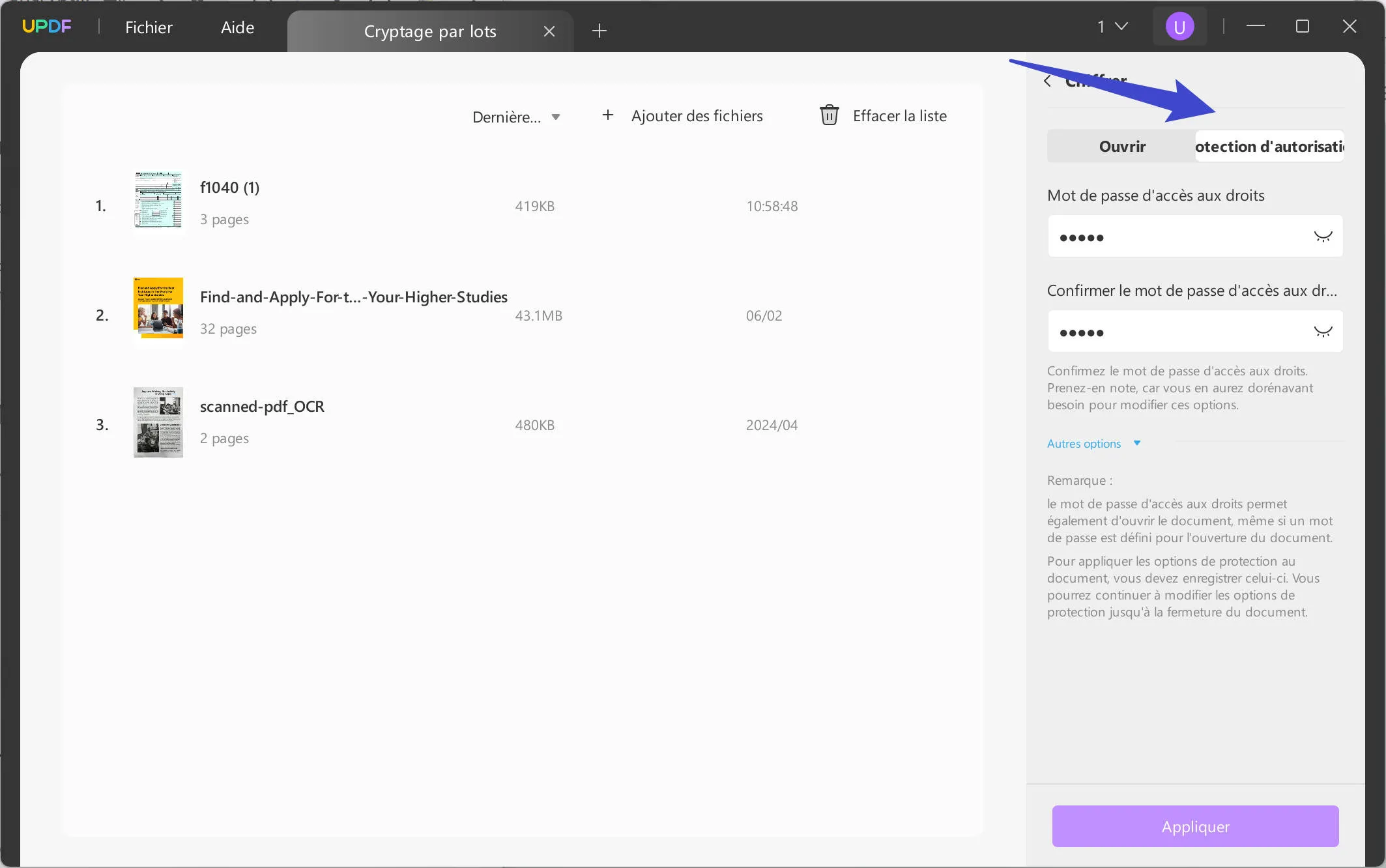
Task: Click the plus icon to add files
Action: click(607, 115)
